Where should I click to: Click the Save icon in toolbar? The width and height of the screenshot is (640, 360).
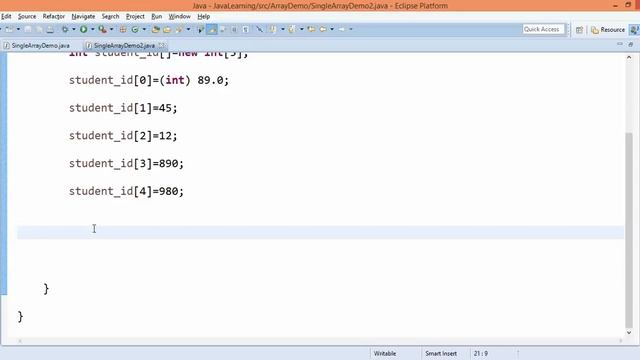click(28, 29)
